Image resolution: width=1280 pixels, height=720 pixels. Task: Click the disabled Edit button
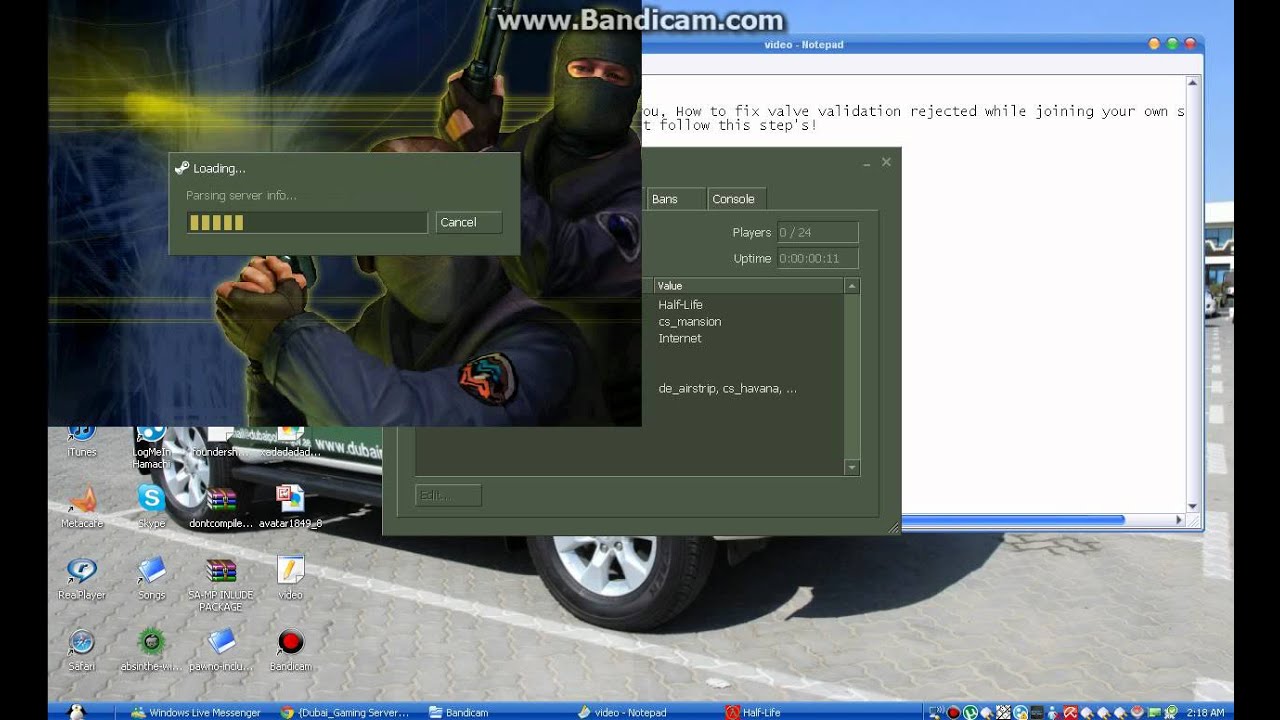[448, 495]
